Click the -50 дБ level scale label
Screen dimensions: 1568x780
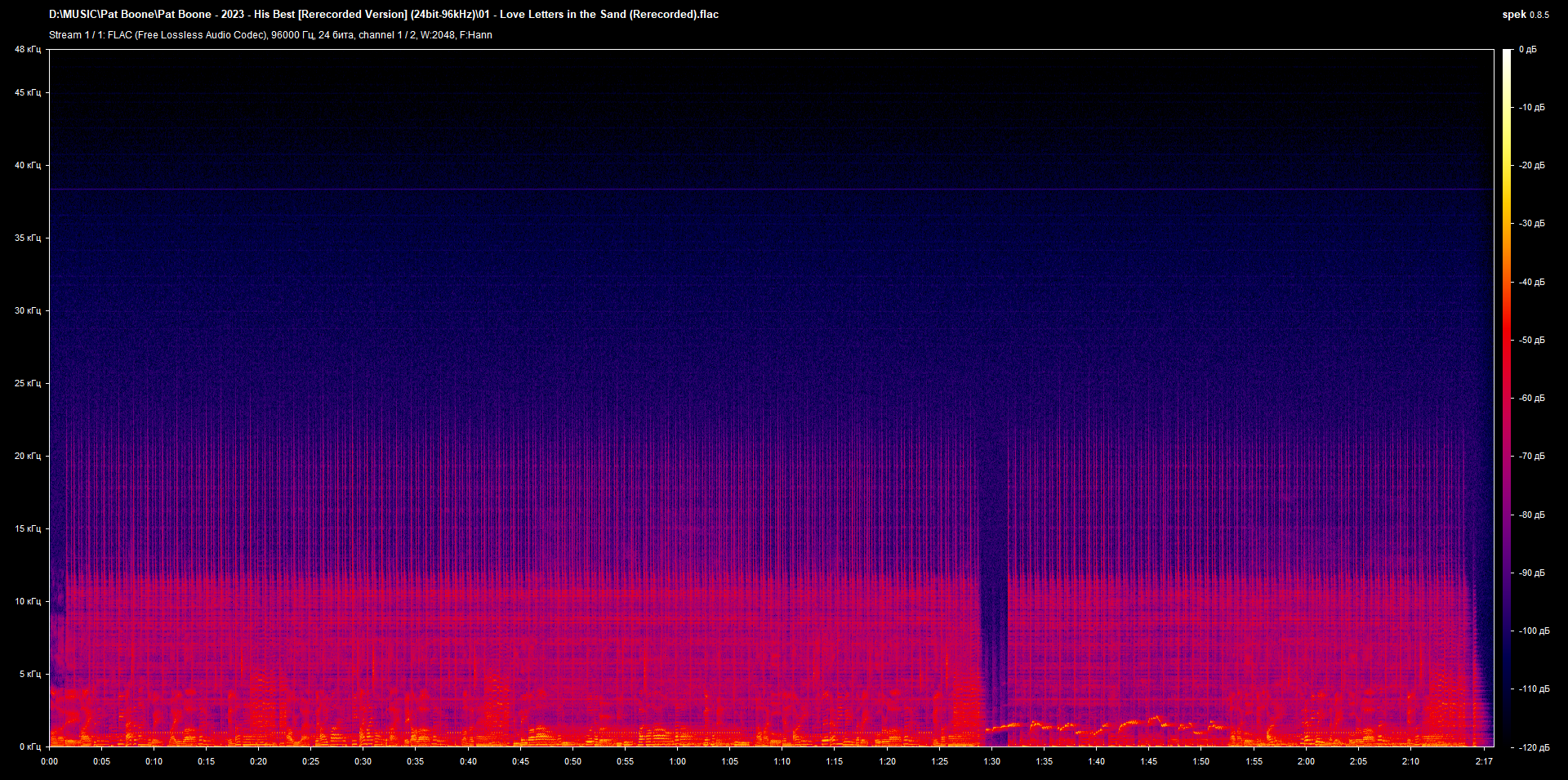1532,341
